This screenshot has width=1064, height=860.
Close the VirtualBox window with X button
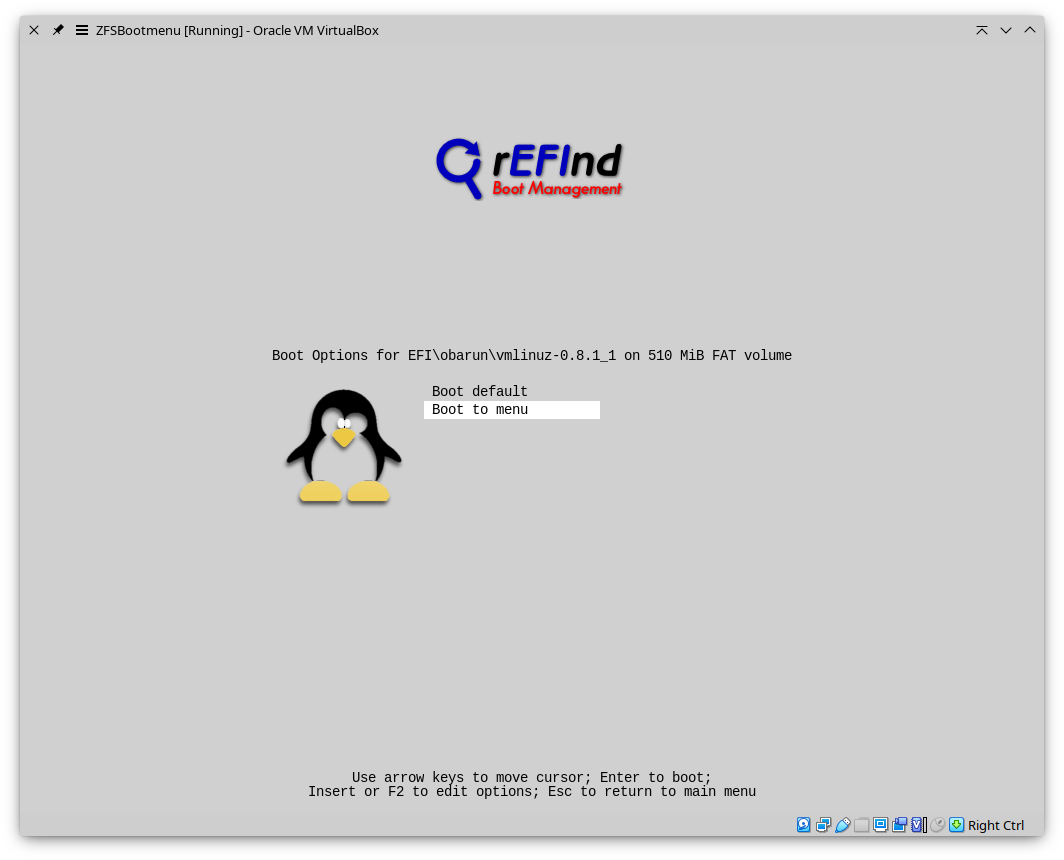click(x=34, y=30)
